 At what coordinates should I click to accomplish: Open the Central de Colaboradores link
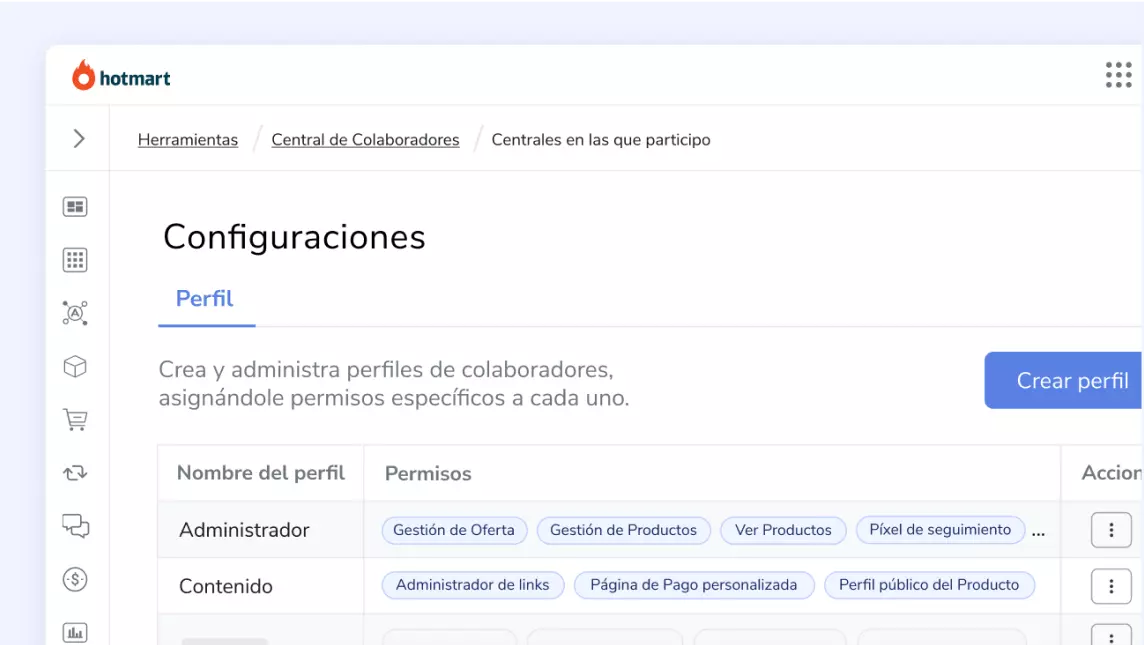[x=365, y=139]
